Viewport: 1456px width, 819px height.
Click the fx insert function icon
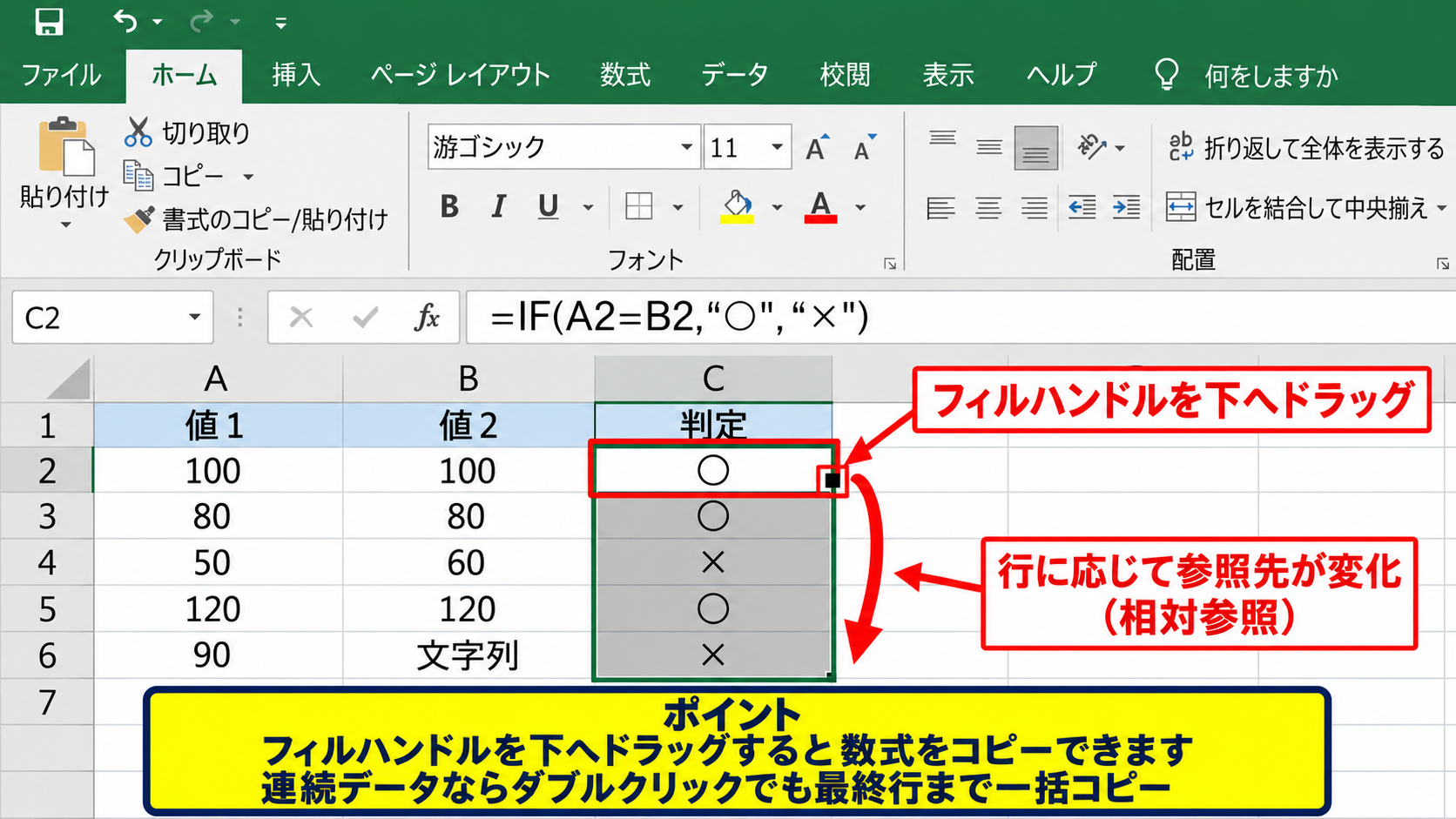click(427, 318)
